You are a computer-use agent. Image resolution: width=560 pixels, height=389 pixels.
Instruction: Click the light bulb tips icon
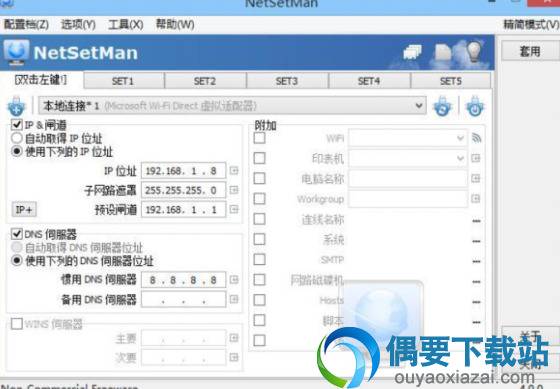coord(474,52)
